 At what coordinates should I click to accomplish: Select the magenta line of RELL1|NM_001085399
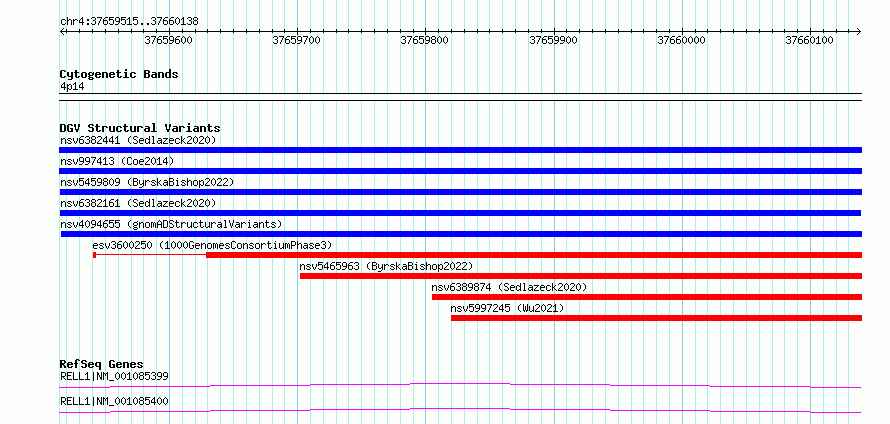point(460,385)
